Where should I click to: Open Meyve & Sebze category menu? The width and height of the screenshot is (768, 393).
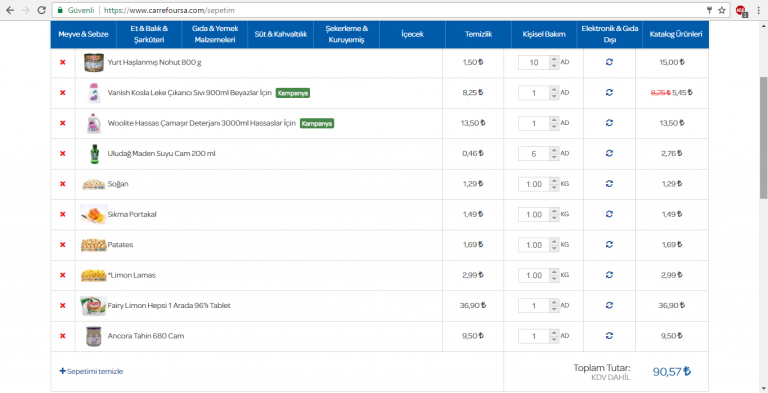83,34
